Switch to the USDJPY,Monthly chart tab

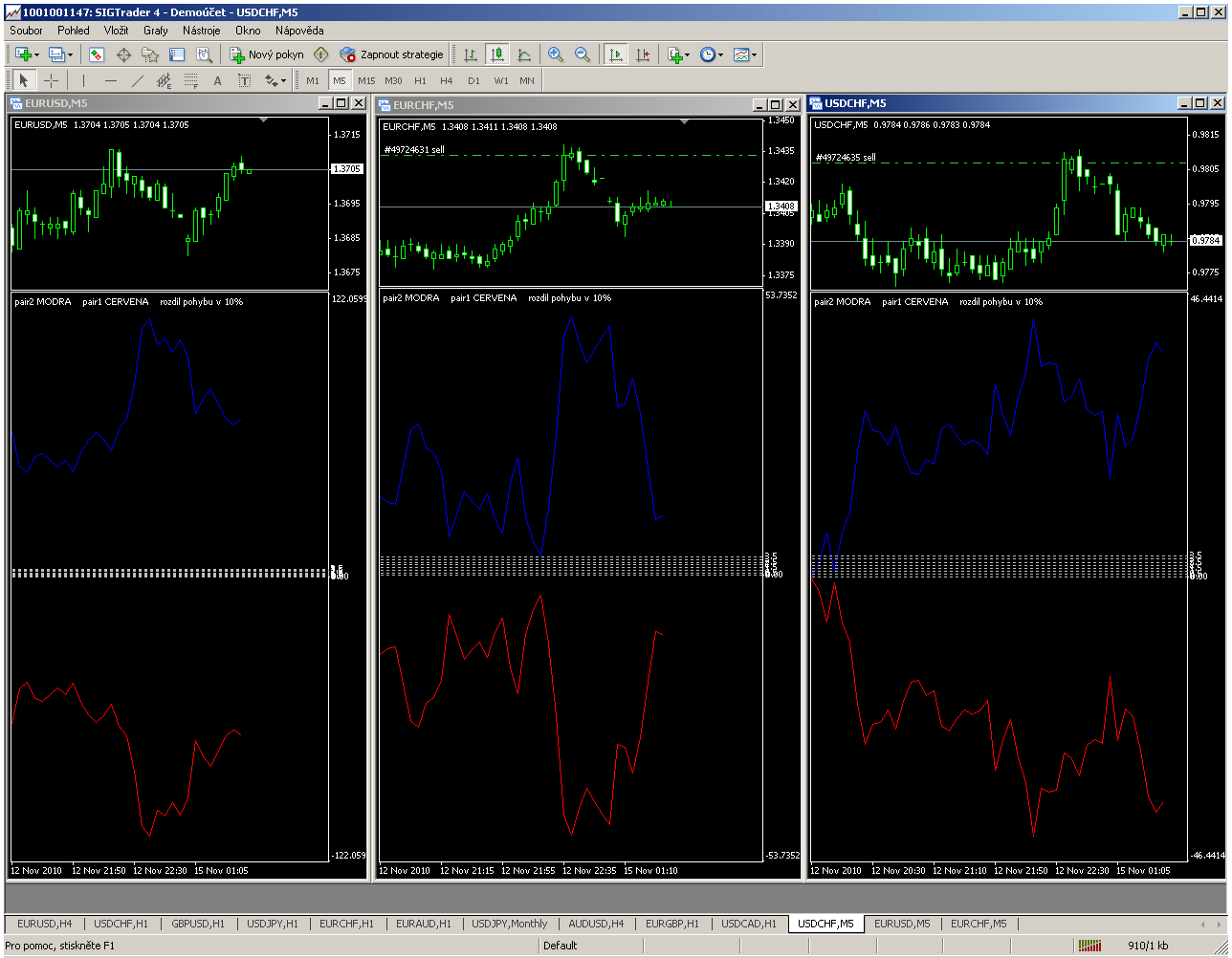[510, 924]
